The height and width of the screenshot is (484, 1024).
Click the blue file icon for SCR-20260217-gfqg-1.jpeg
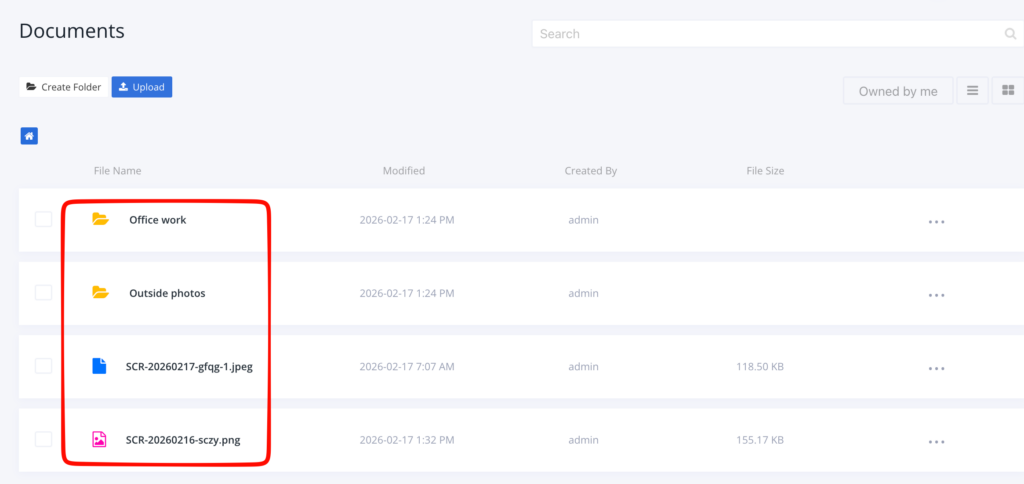(99, 366)
